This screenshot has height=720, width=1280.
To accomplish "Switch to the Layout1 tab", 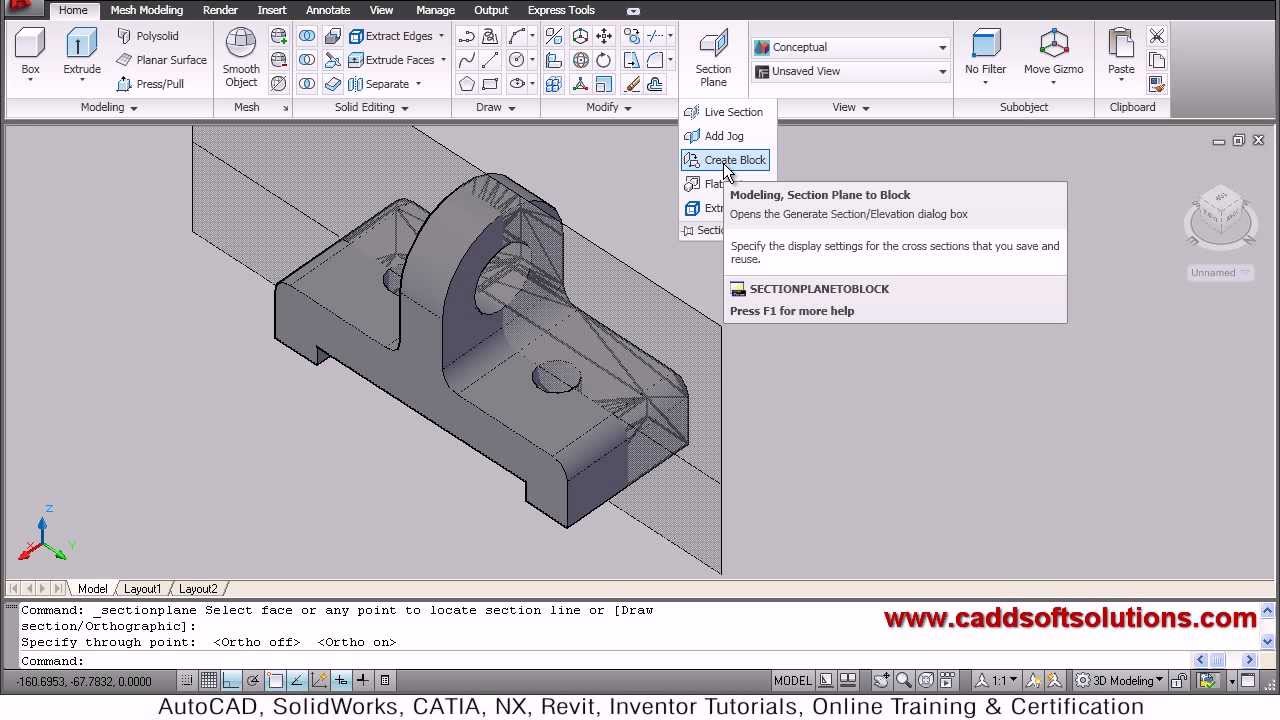I will point(143,589).
